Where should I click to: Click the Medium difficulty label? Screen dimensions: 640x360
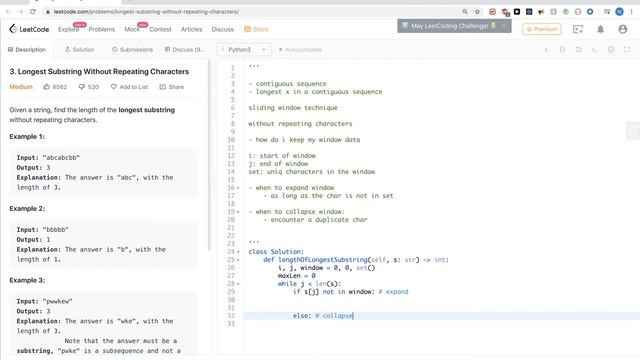[x=21, y=87]
